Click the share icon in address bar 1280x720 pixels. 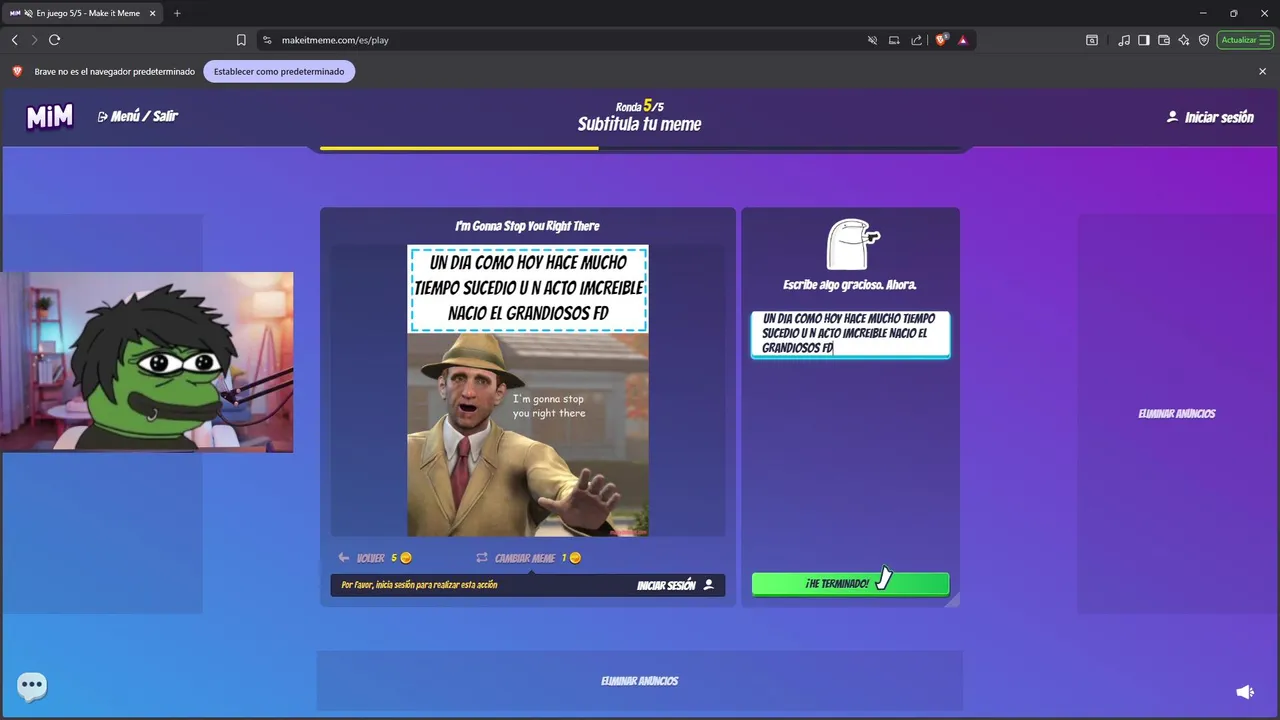916,40
